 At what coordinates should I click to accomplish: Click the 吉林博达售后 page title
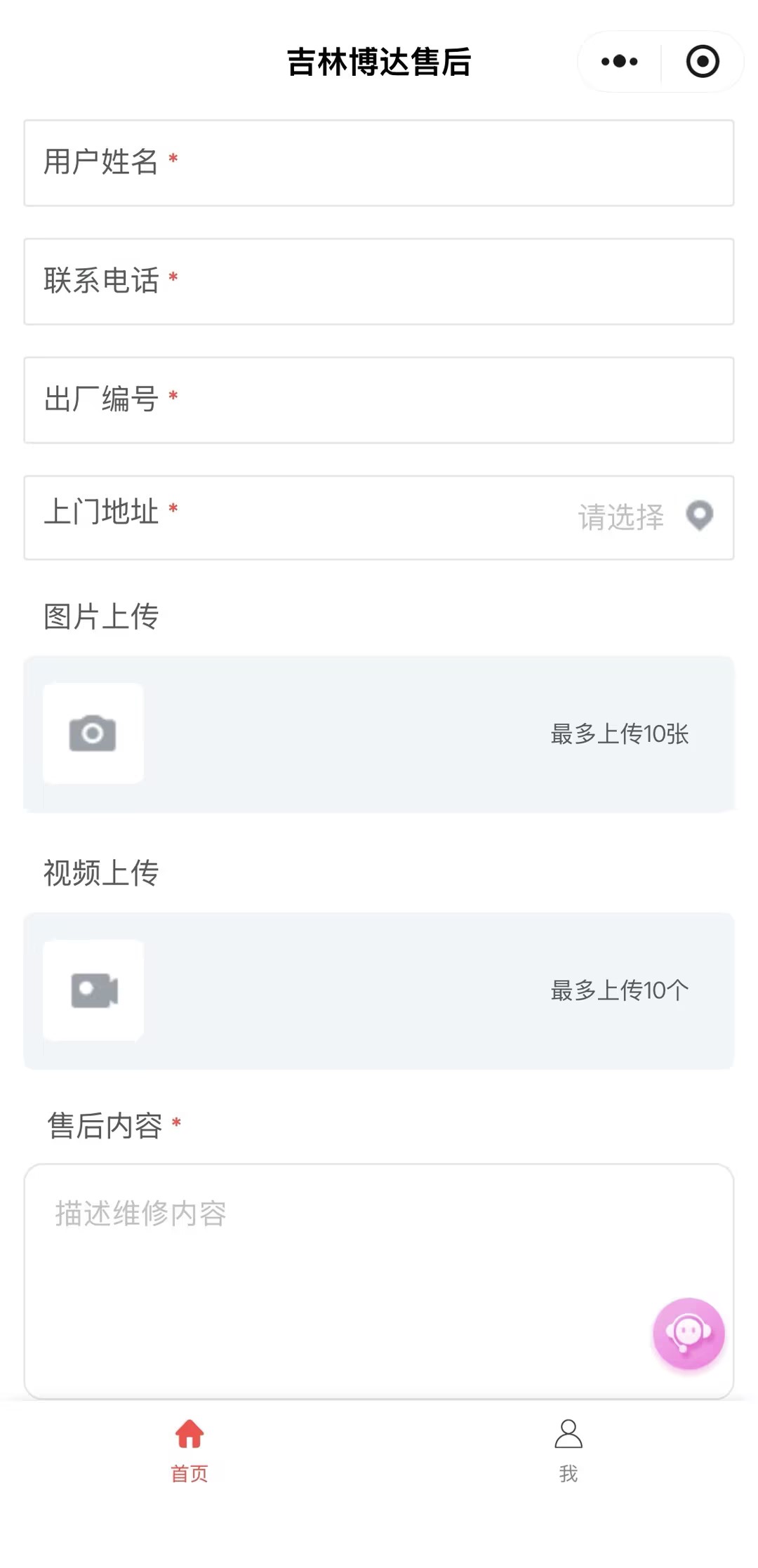(x=379, y=62)
